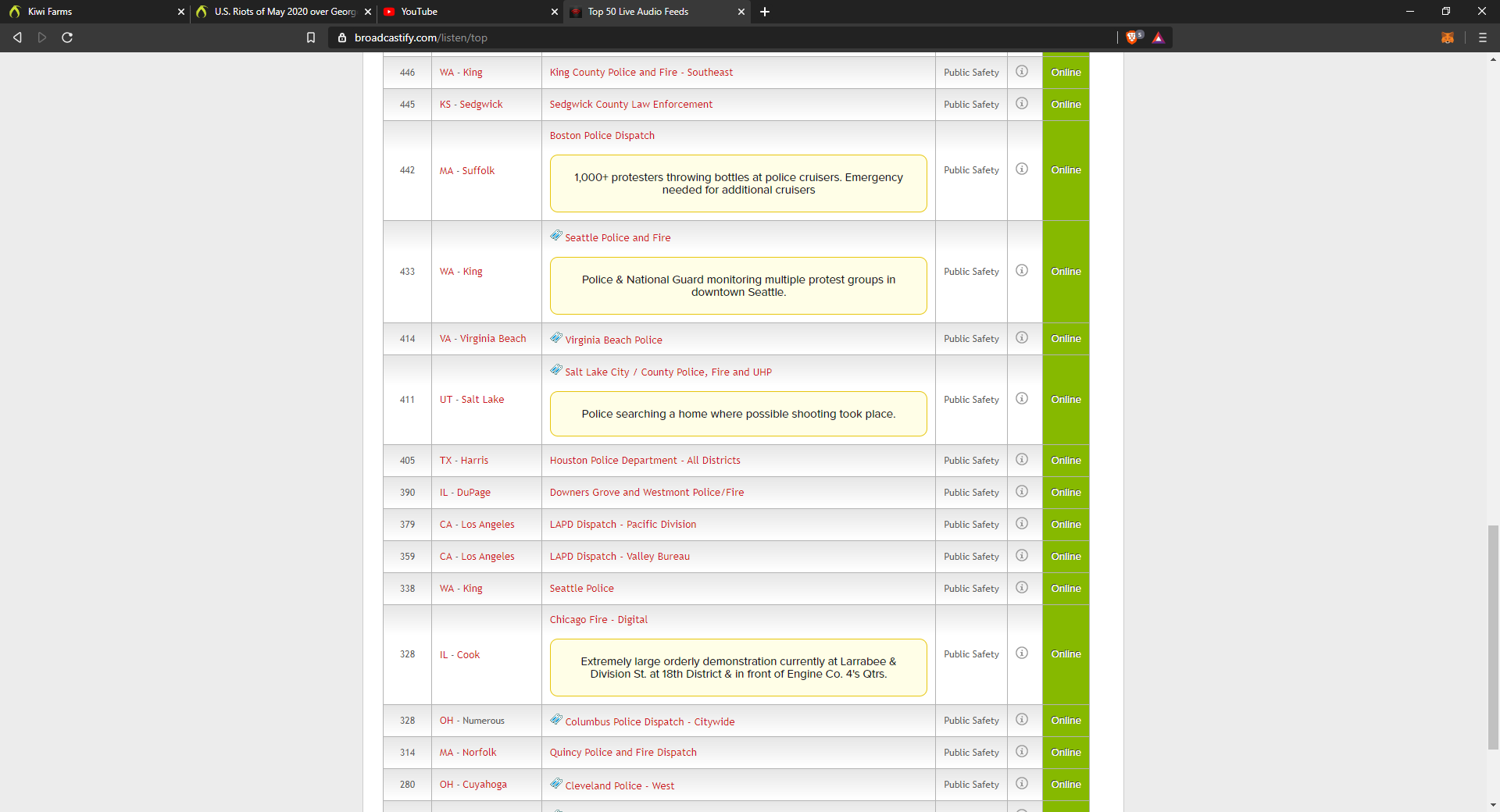Close the Top 50 Live Audio Feeds tab

click(x=741, y=12)
